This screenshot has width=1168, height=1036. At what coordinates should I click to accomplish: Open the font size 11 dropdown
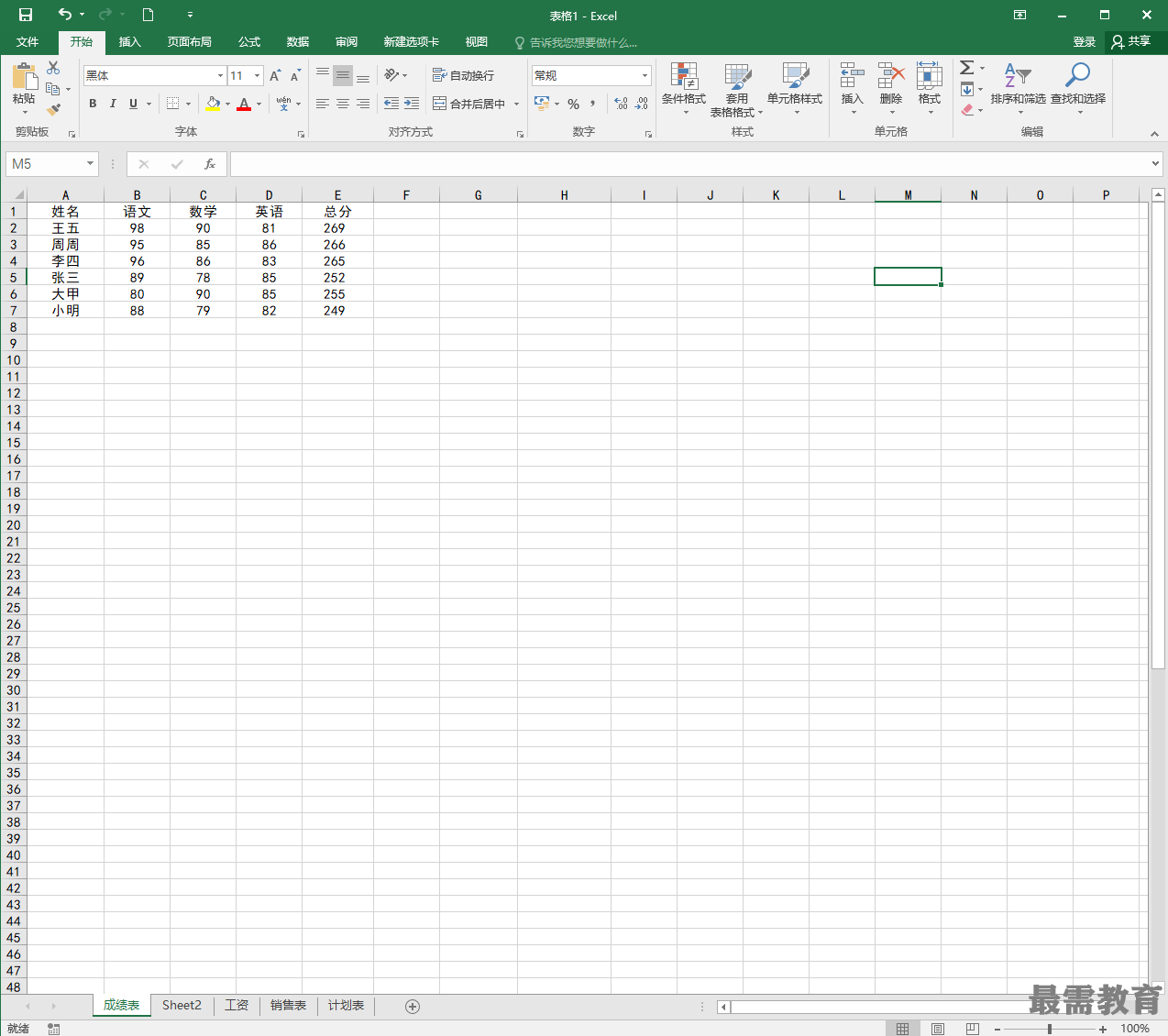[x=258, y=75]
